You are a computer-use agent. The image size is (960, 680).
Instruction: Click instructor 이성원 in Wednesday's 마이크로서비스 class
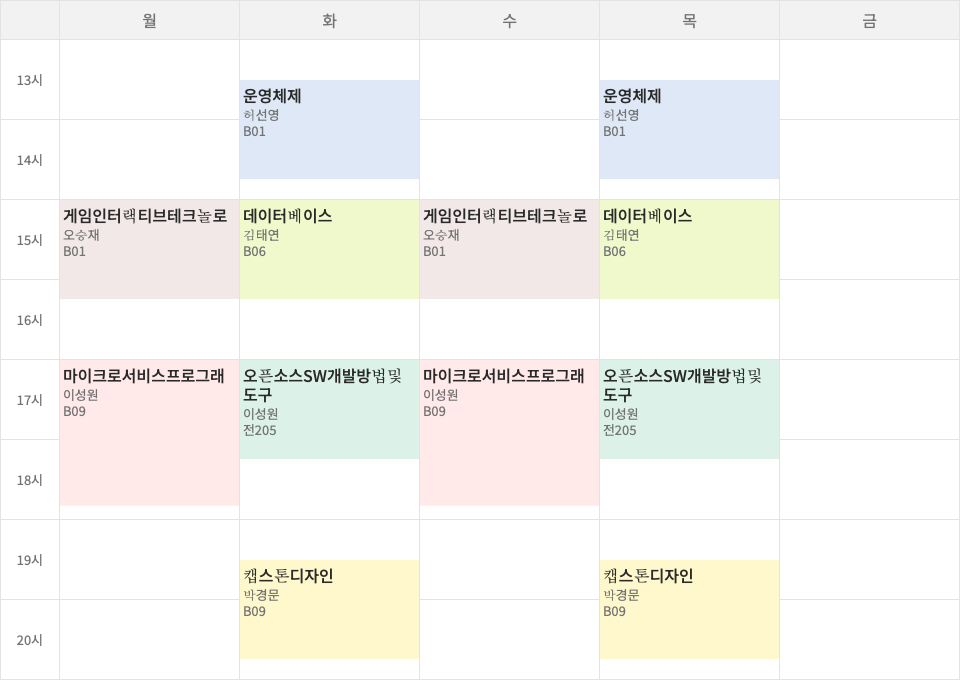tap(441, 395)
